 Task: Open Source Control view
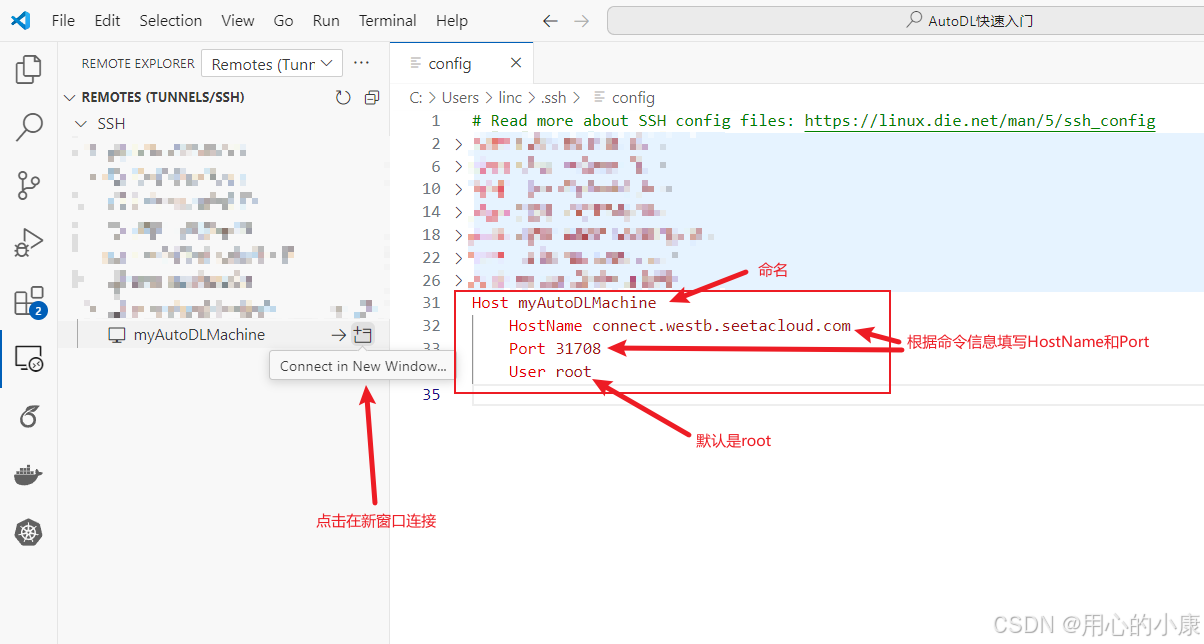pos(29,185)
